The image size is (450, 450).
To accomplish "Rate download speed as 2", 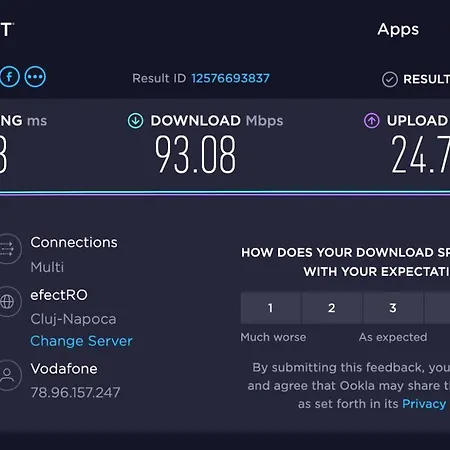I will pos(332,308).
